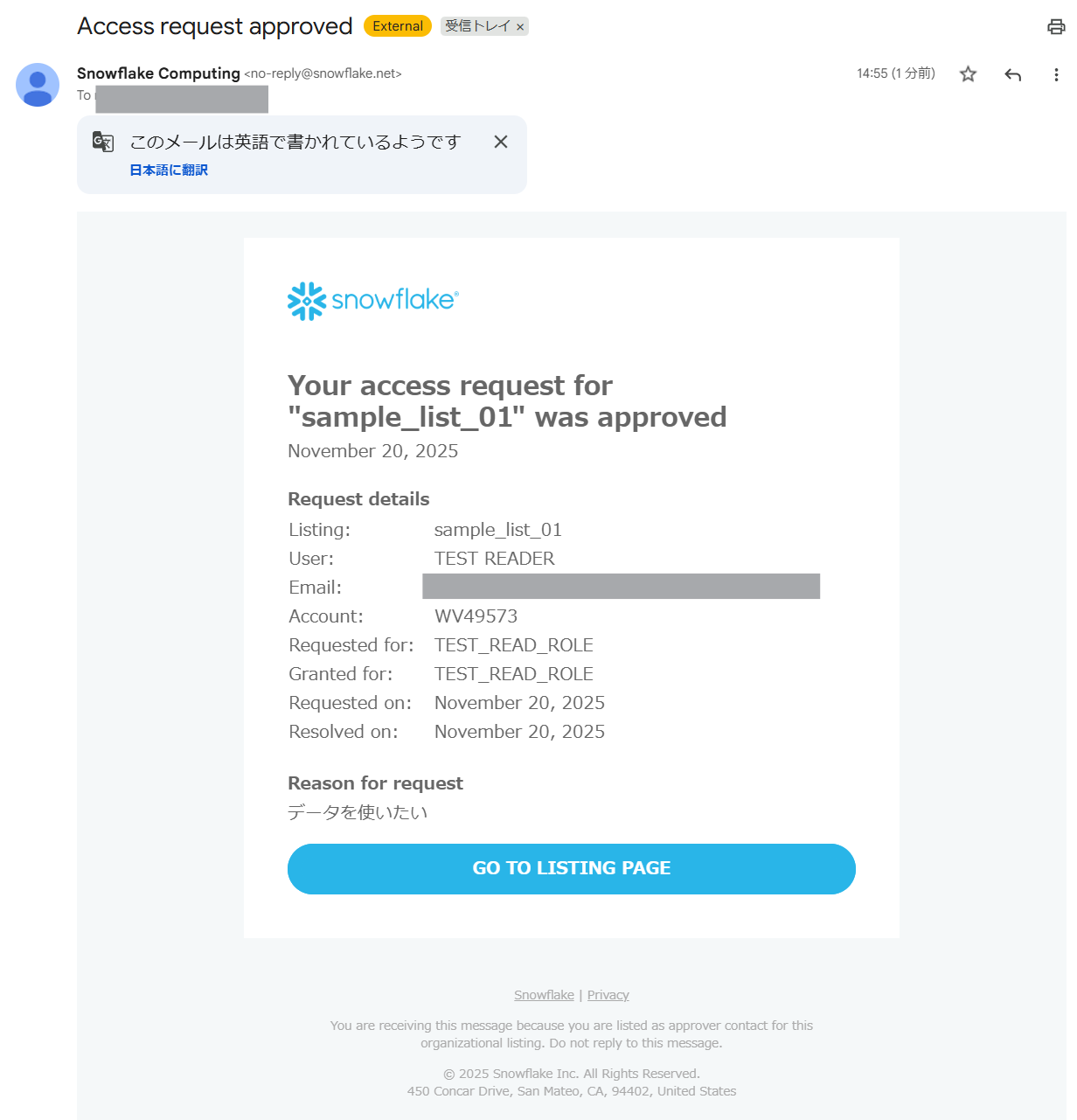
Task: Click the sender name Snowflake Computing
Action: click(x=158, y=73)
